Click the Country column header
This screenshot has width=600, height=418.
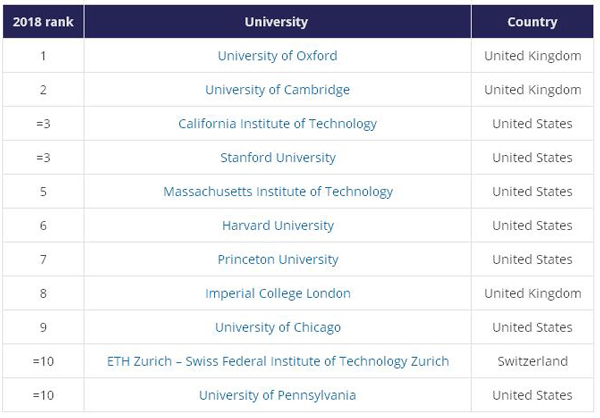(532, 22)
